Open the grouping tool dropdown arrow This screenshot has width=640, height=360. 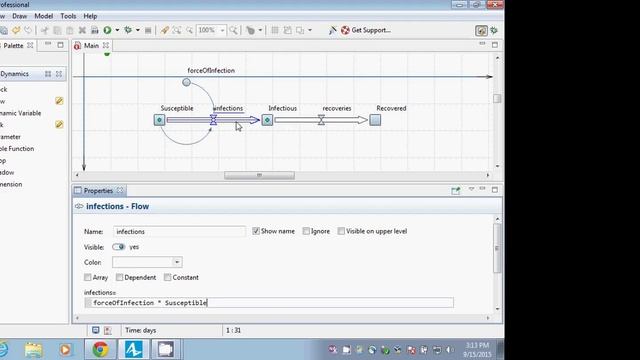tap(310, 30)
